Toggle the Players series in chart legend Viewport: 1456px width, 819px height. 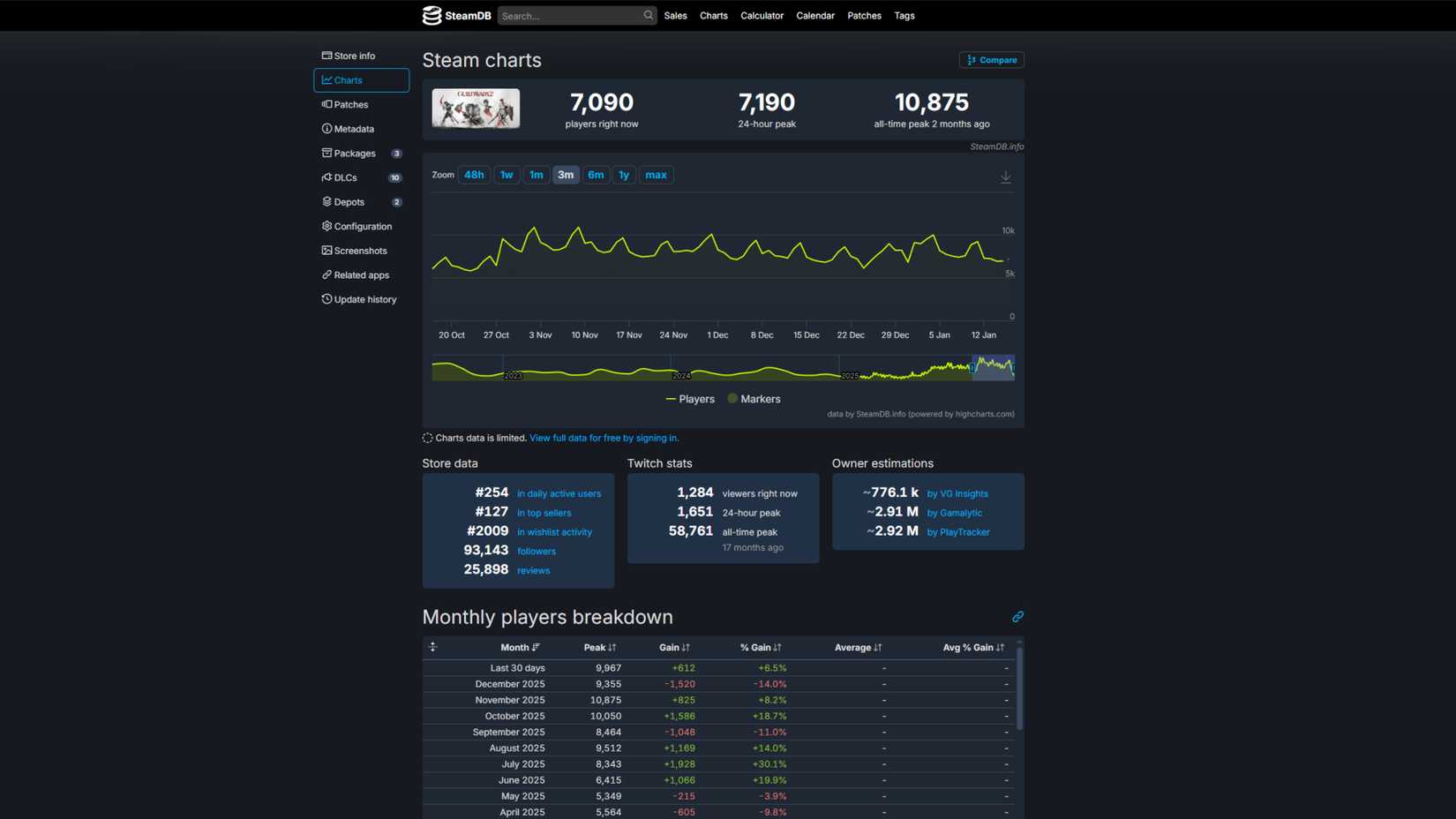(690, 399)
